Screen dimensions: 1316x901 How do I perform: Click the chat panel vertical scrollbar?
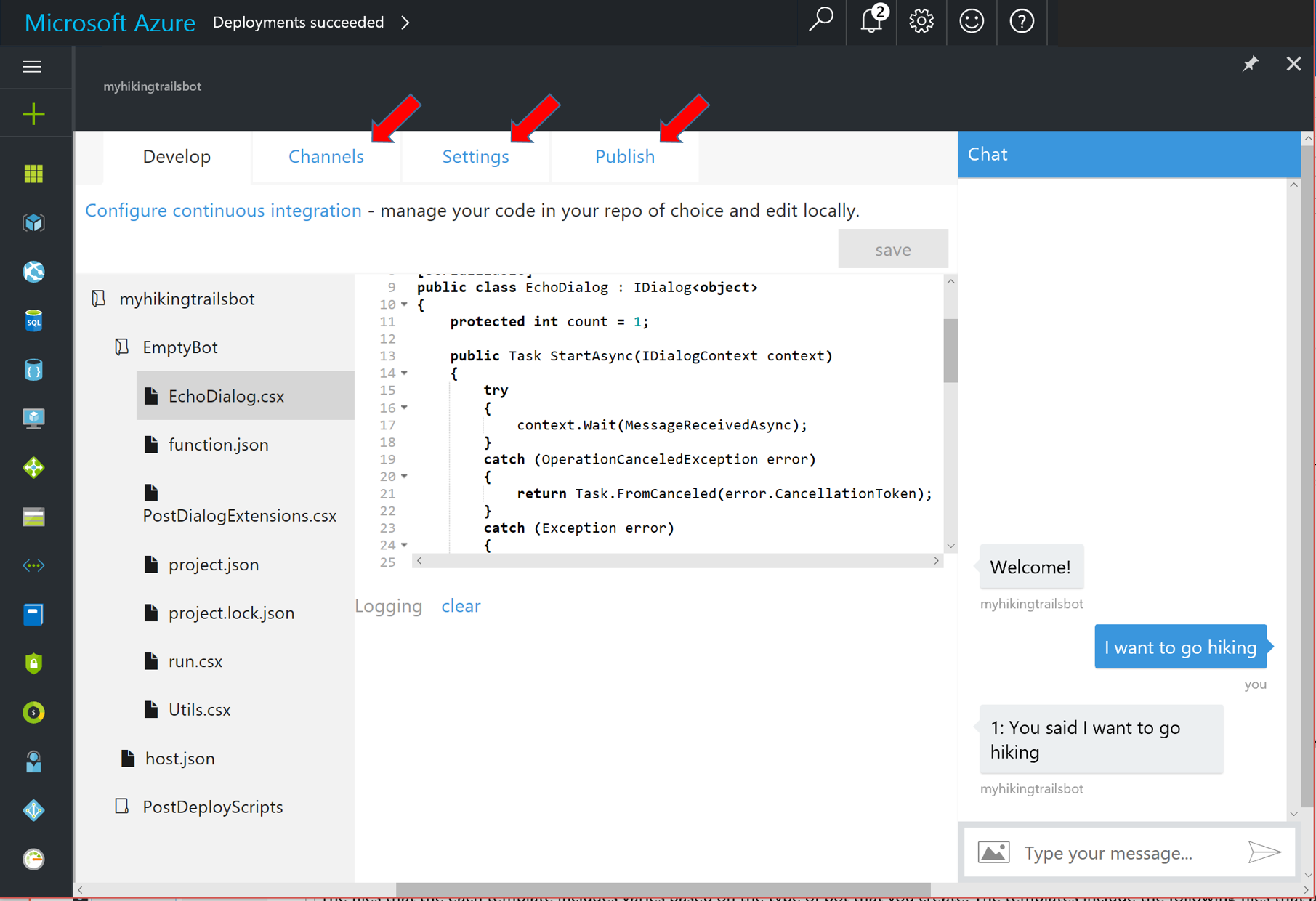click(1293, 499)
